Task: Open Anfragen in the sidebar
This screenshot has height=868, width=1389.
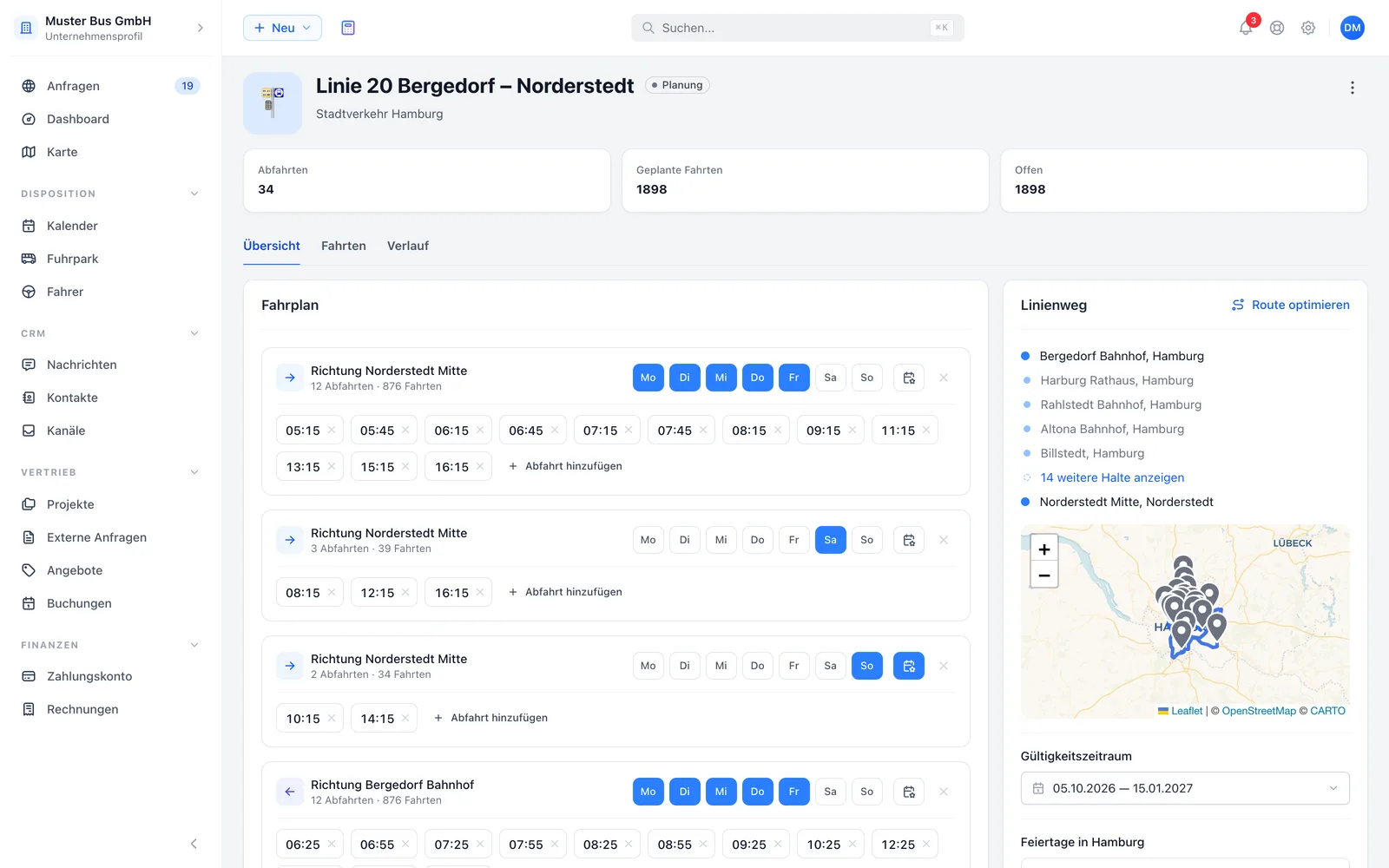Action: 111,86
